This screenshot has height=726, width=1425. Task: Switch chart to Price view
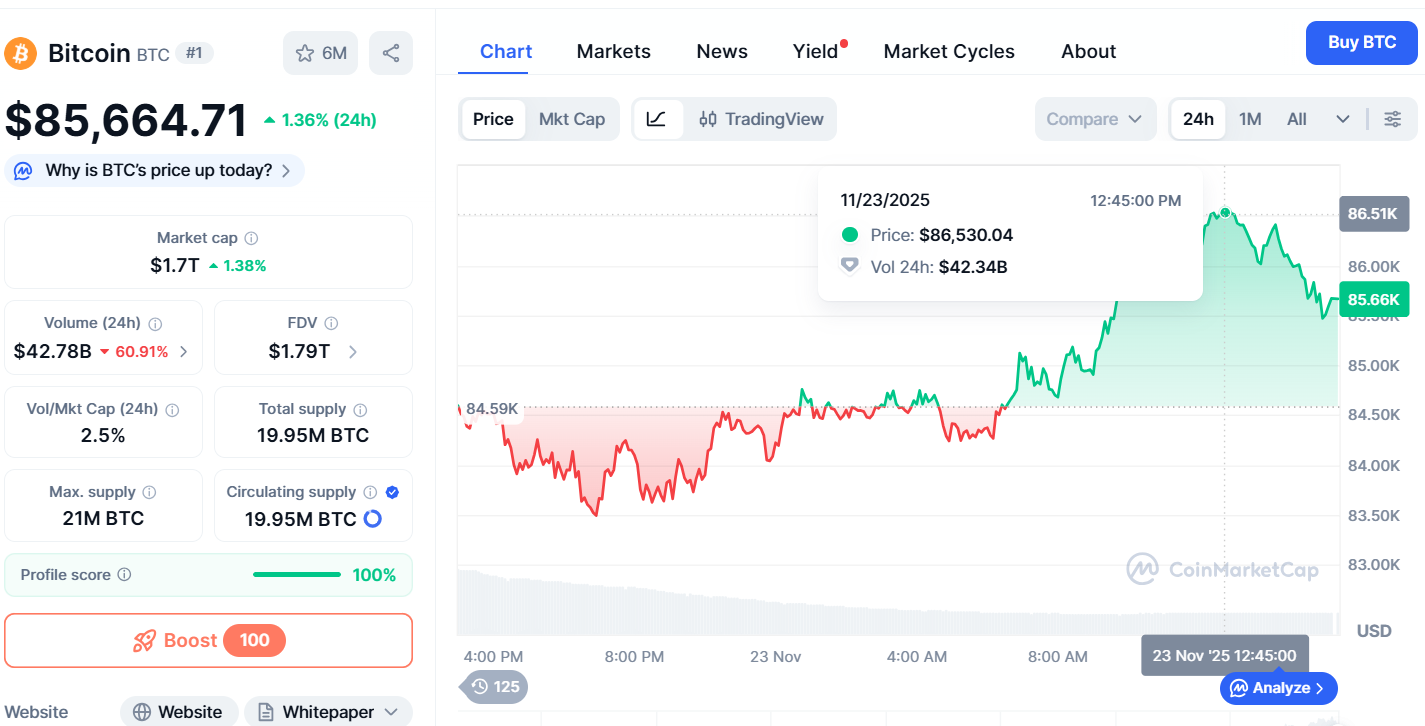[493, 119]
